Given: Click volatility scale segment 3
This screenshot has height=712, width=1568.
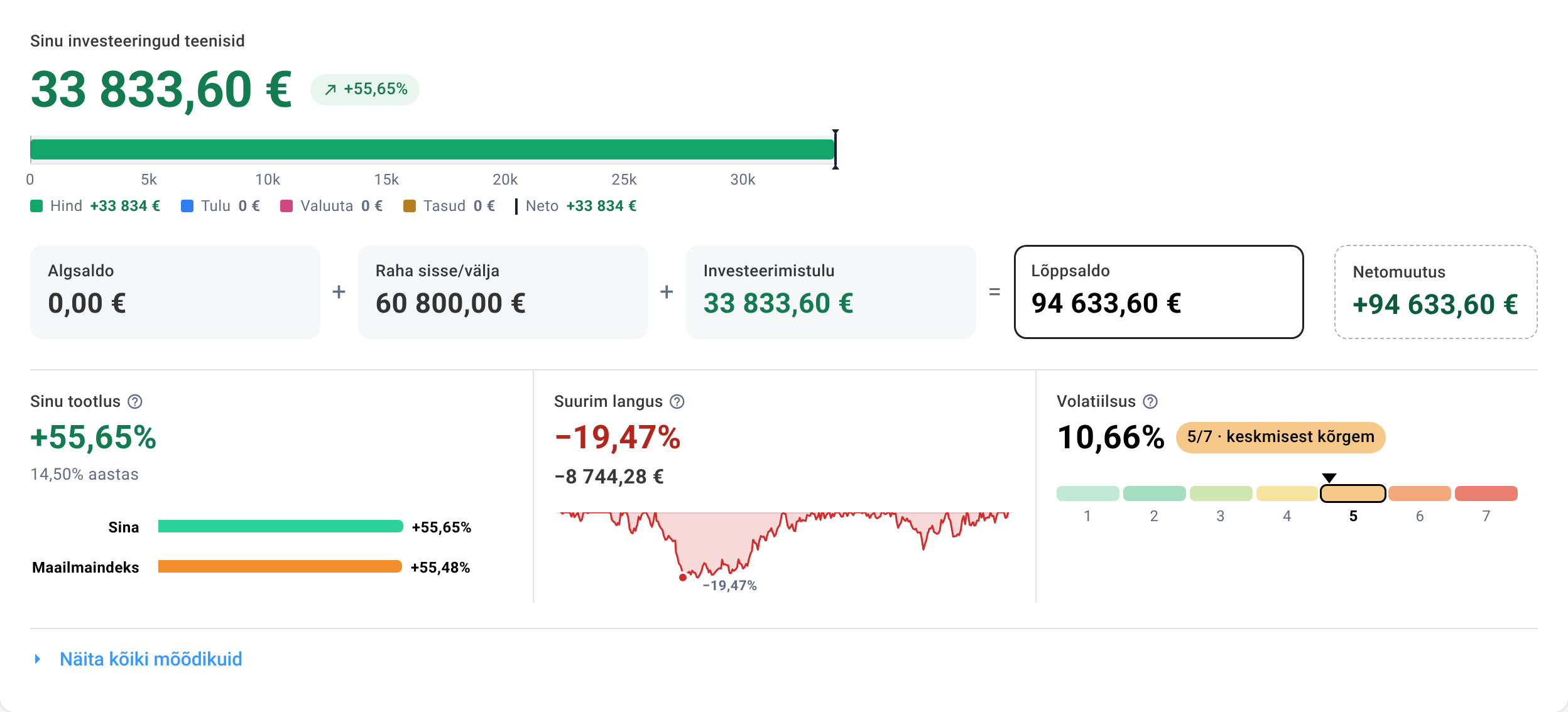Looking at the screenshot, I should (1221, 494).
